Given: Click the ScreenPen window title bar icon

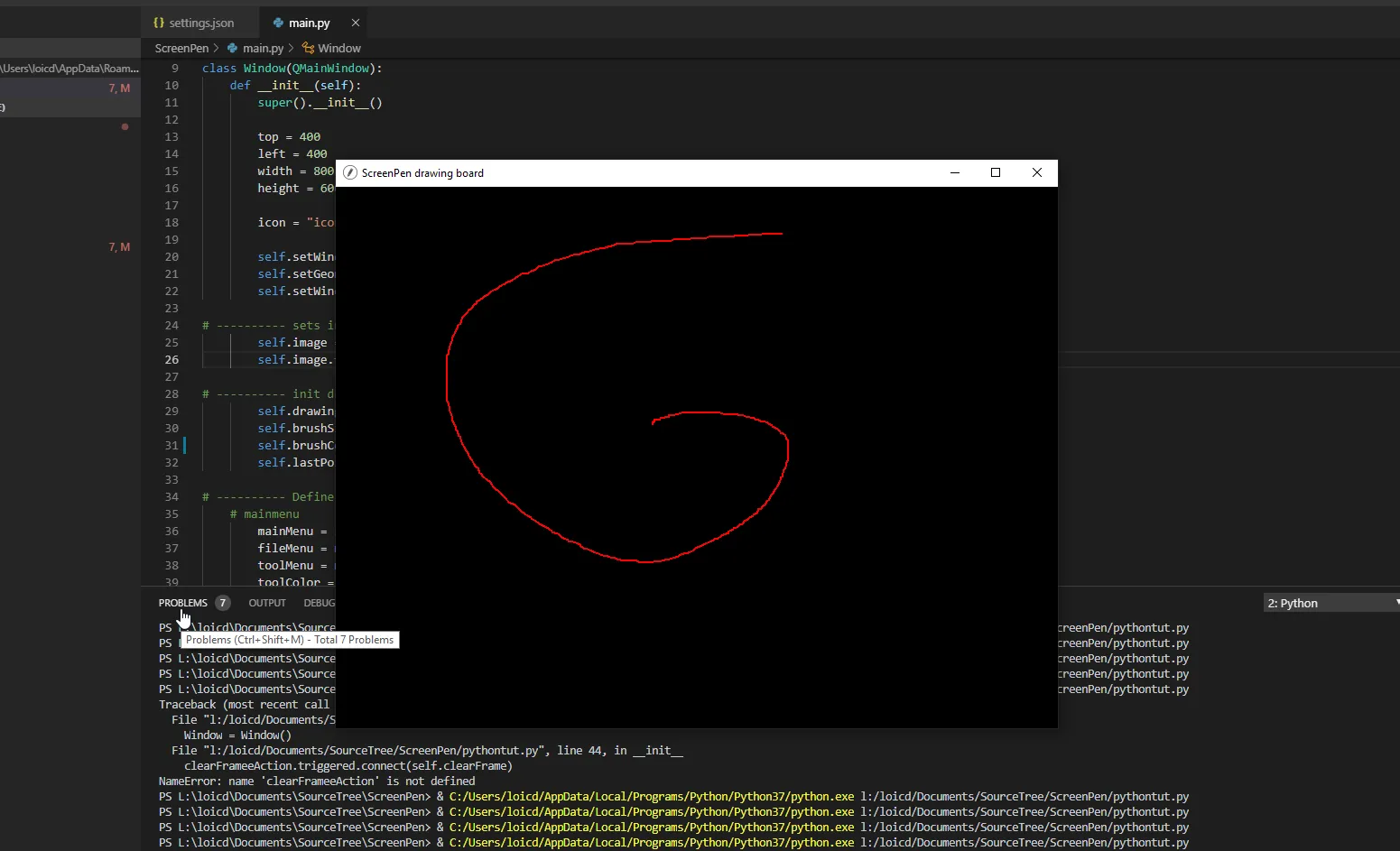Looking at the screenshot, I should [x=350, y=172].
